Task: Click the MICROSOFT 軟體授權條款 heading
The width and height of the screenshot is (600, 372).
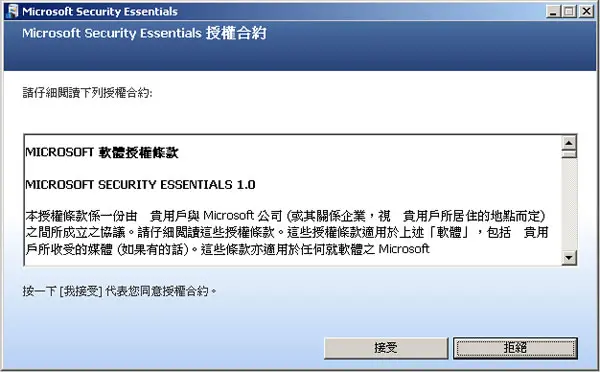Action: pyautogui.click(x=102, y=153)
